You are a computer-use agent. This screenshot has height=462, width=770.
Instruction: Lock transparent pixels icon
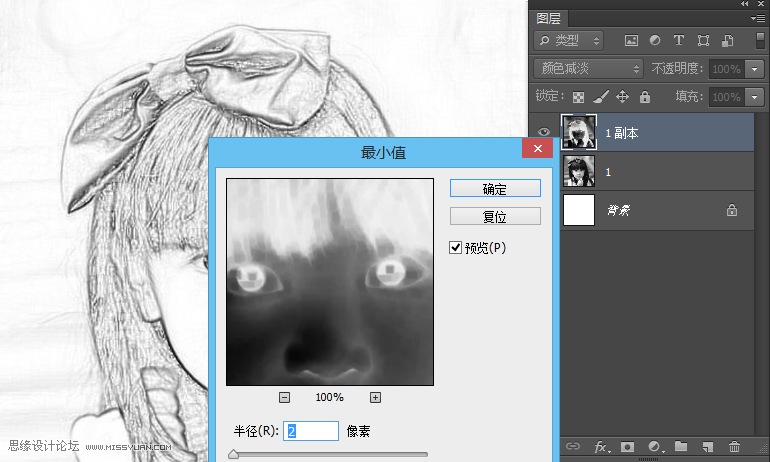[x=578, y=97]
